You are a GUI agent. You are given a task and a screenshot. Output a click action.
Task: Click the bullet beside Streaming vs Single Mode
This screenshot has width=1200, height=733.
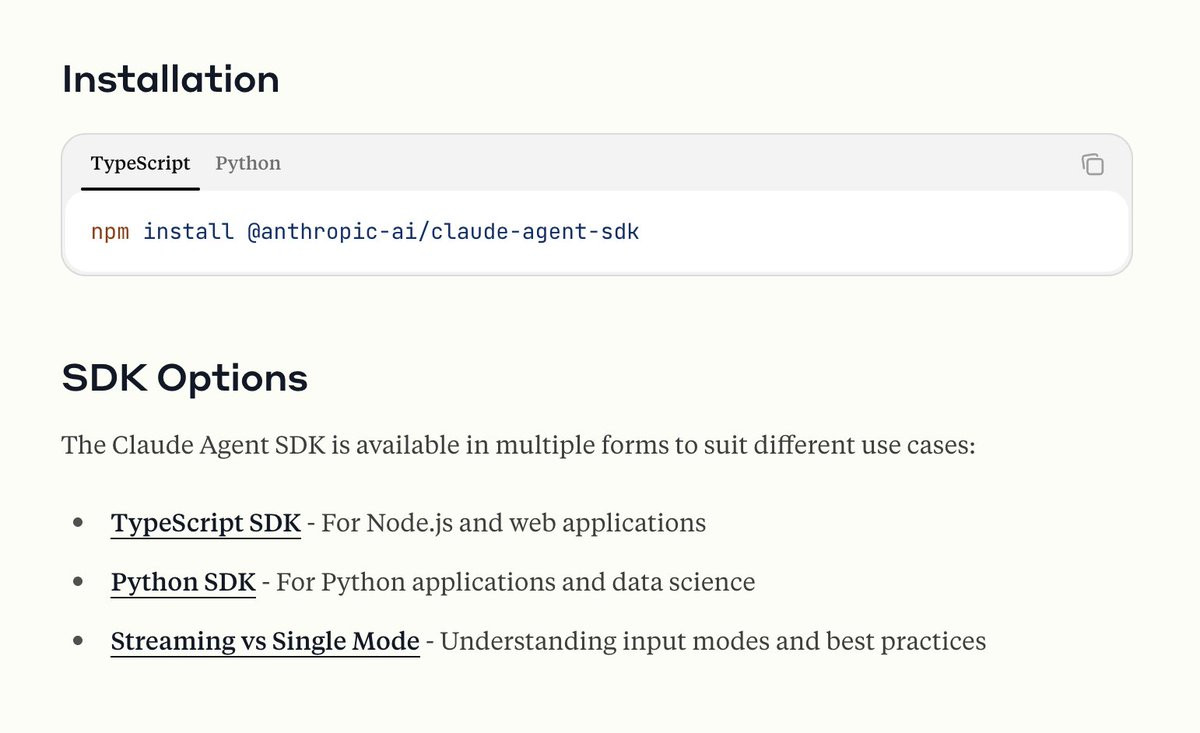tap(78, 641)
